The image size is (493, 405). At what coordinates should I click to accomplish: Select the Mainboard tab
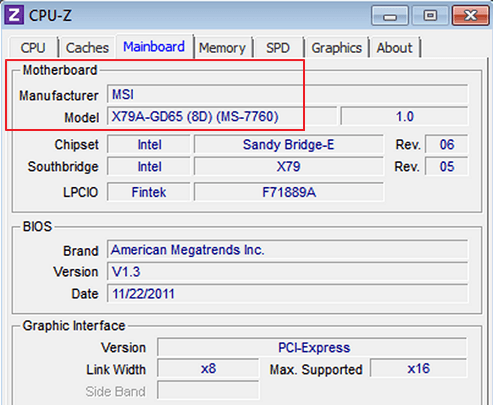click(154, 46)
